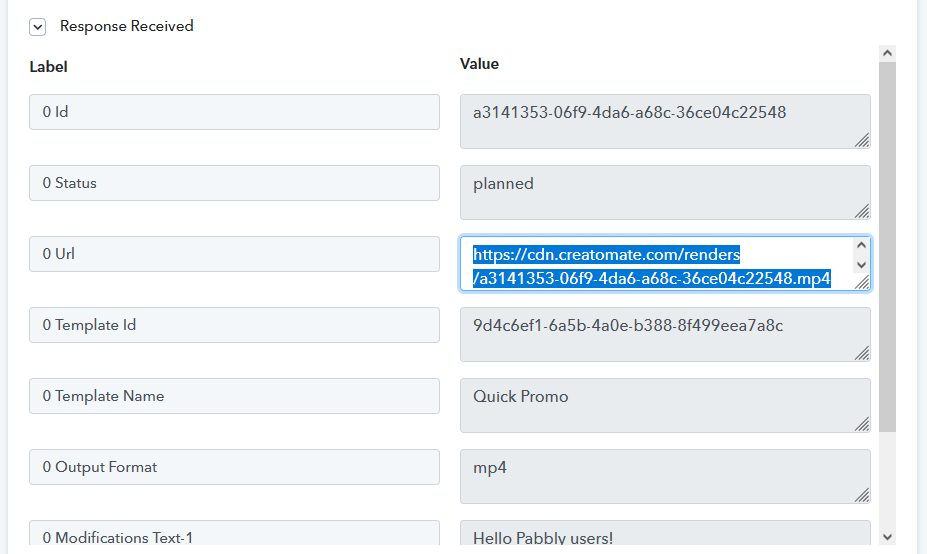Screen dimensions: 927x554
Task: Click the 0 Id label field
Action: tap(234, 112)
